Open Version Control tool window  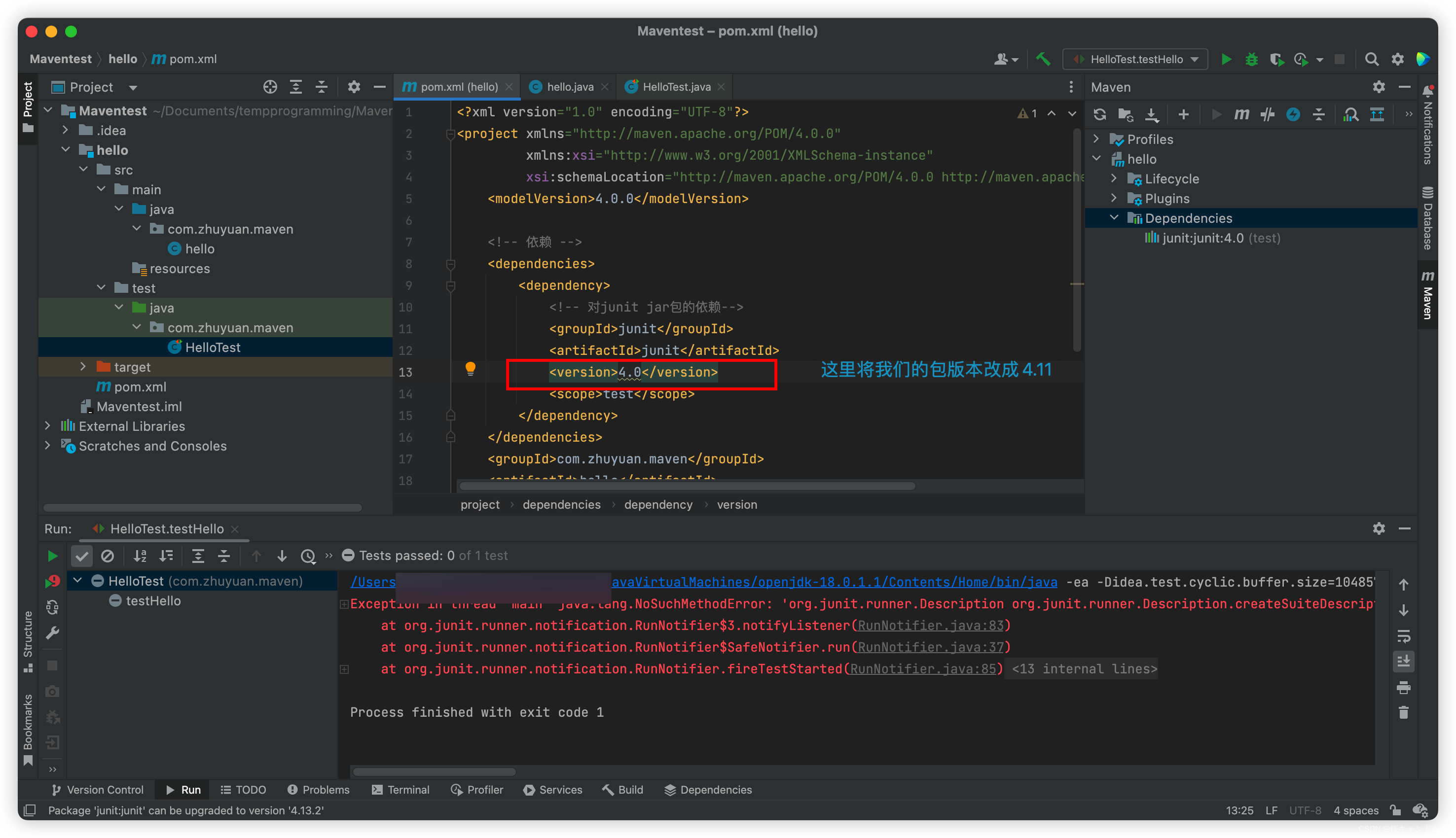click(x=98, y=790)
